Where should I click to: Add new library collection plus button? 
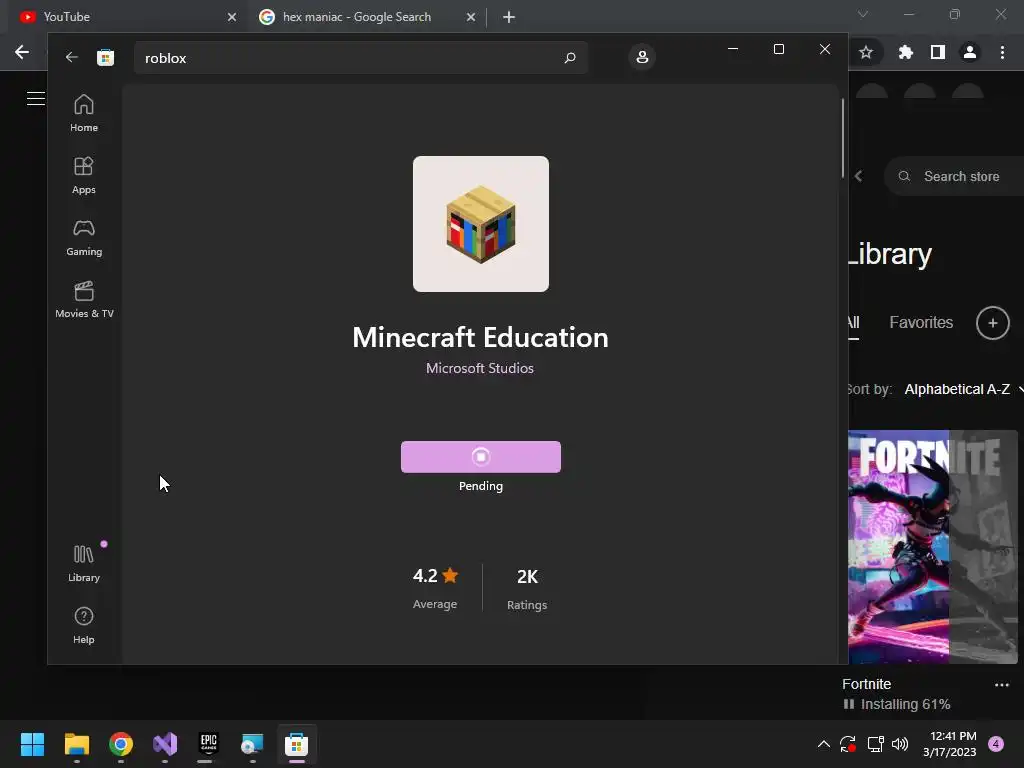click(993, 323)
